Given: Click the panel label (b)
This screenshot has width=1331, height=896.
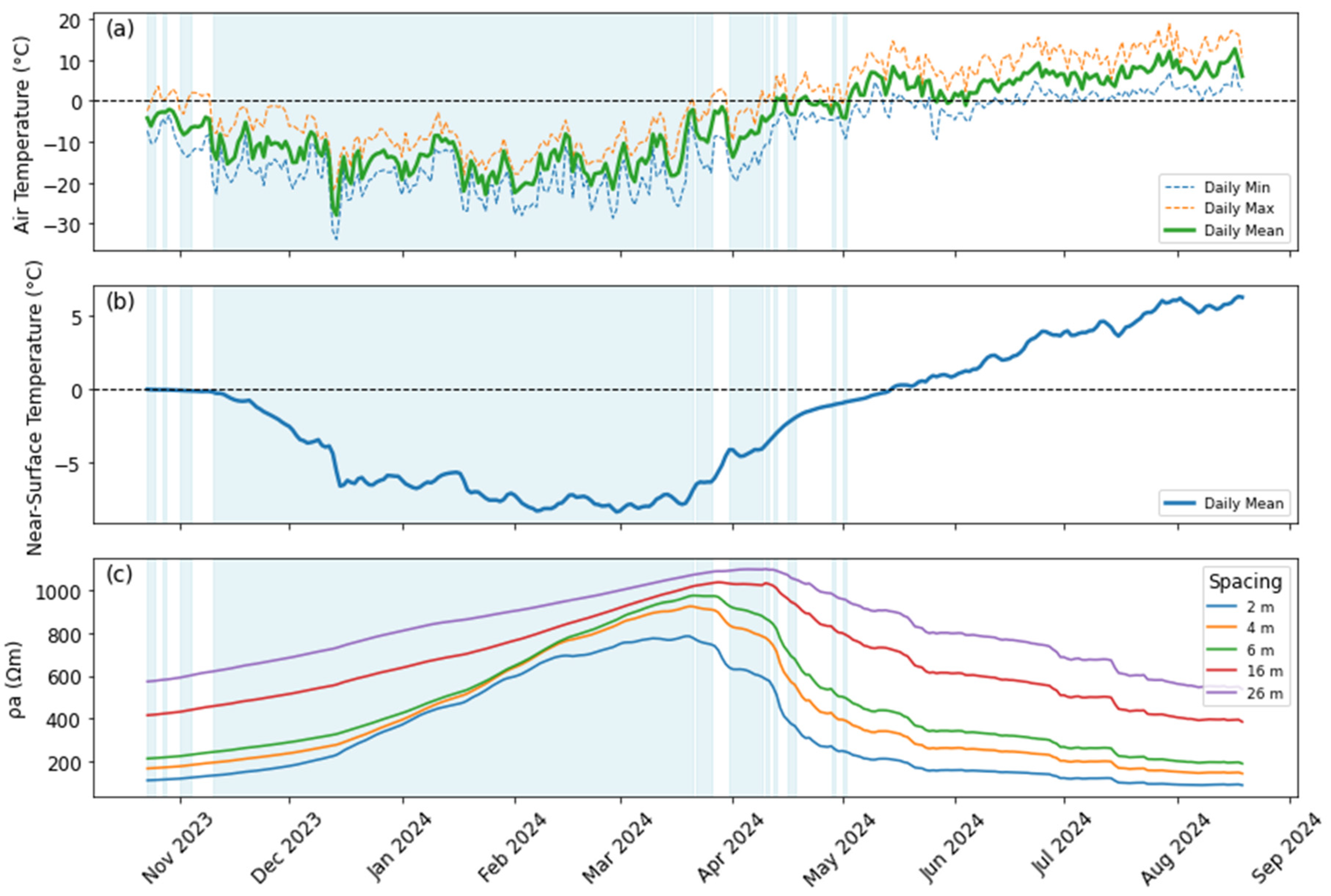Looking at the screenshot, I should tap(120, 301).
